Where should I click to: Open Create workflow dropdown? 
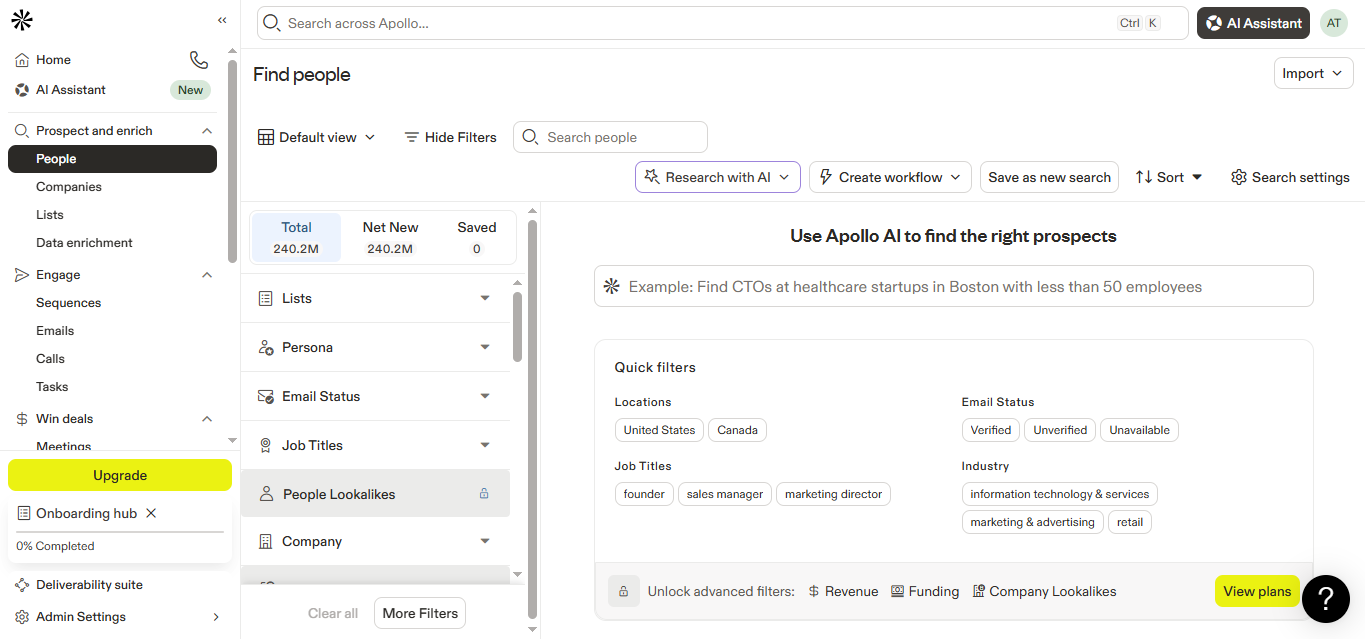890,177
